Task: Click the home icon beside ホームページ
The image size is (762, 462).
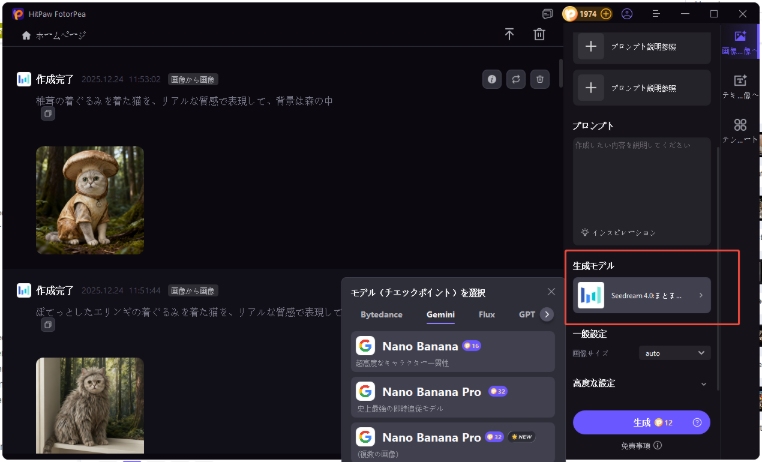Action: tap(26, 35)
